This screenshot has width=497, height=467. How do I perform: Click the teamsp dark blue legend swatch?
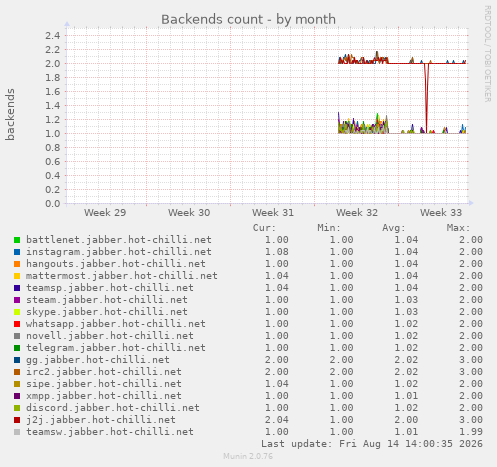click(17, 288)
